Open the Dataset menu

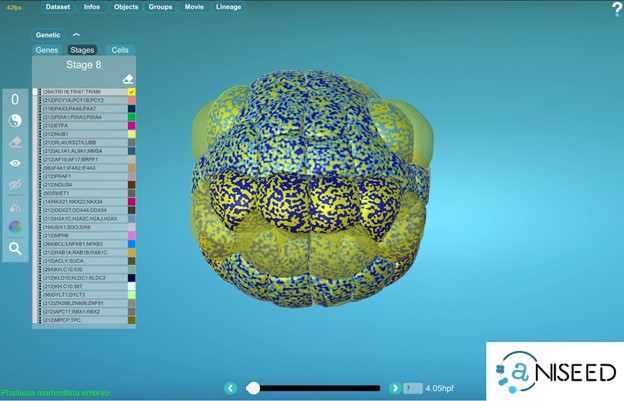[x=57, y=7]
